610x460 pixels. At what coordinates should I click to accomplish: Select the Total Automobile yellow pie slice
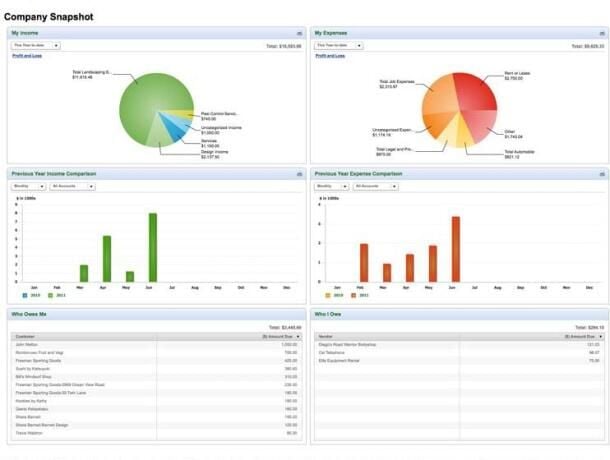465,133
